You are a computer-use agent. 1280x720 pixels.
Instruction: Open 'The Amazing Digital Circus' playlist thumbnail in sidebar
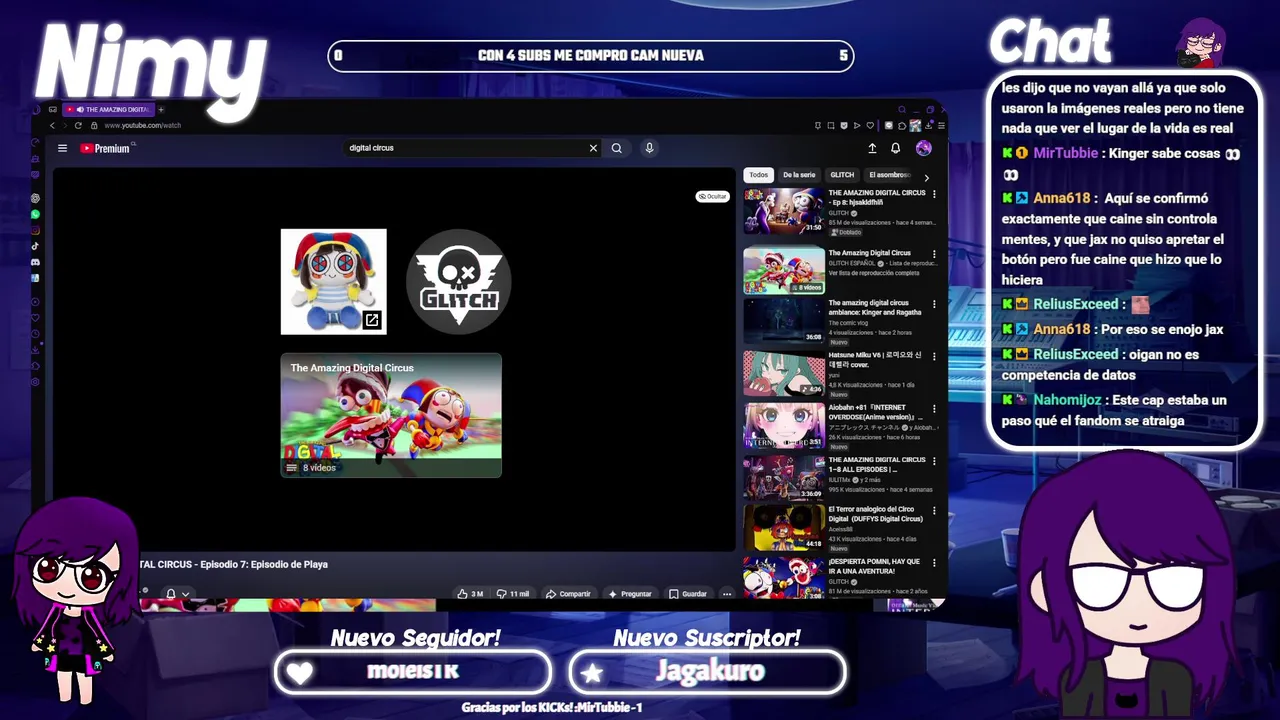pos(784,270)
